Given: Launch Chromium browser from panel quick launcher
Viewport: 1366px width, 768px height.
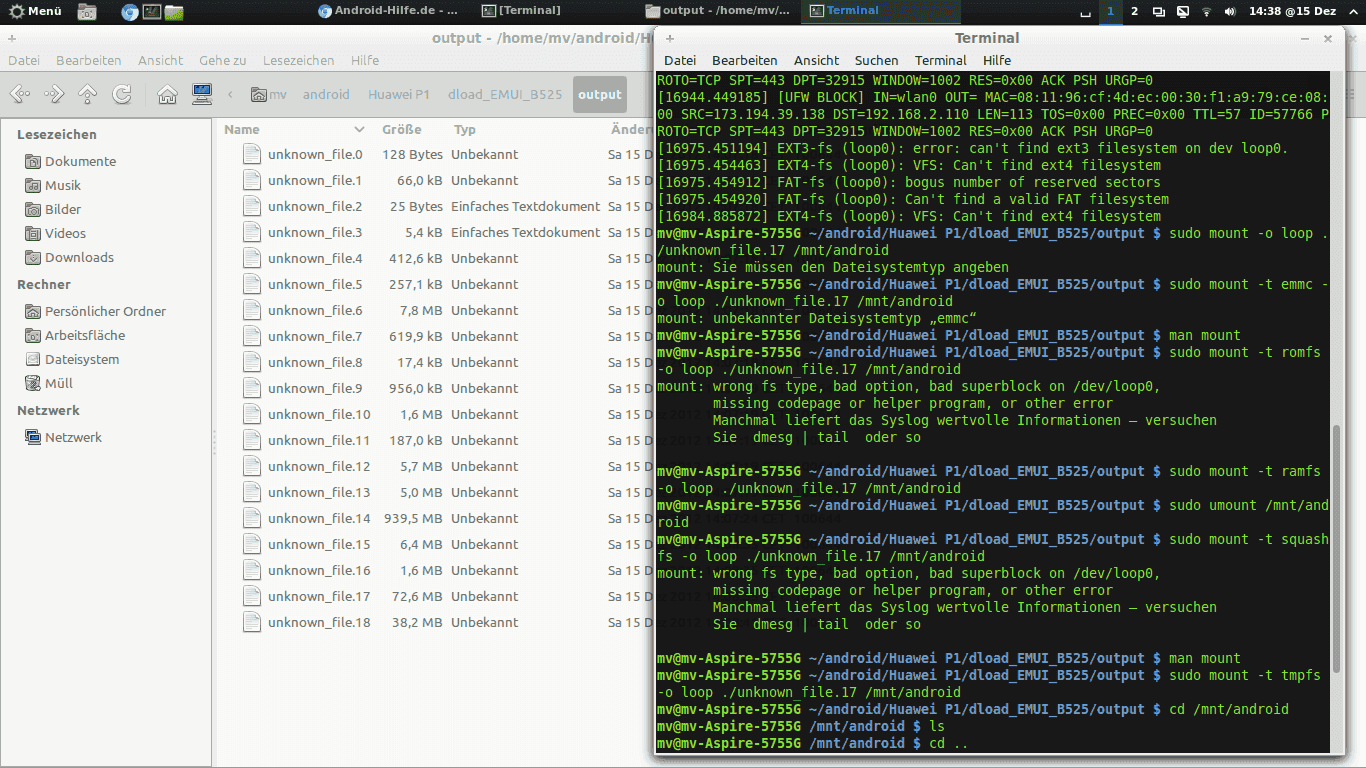Looking at the screenshot, I should (130, 12).
